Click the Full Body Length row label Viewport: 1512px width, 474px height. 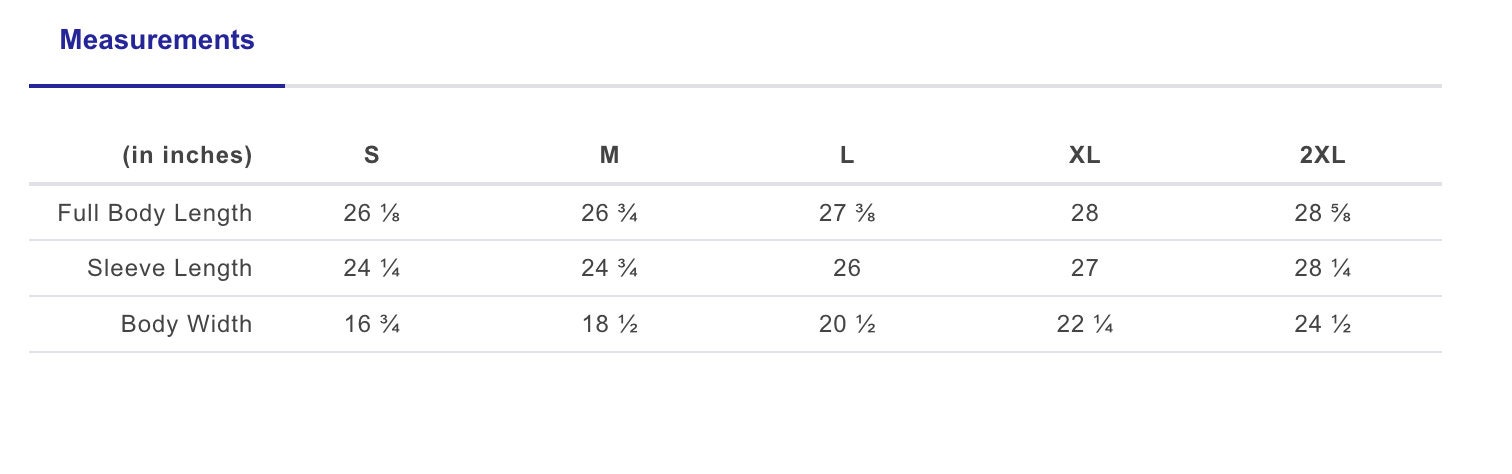(155, 213)
